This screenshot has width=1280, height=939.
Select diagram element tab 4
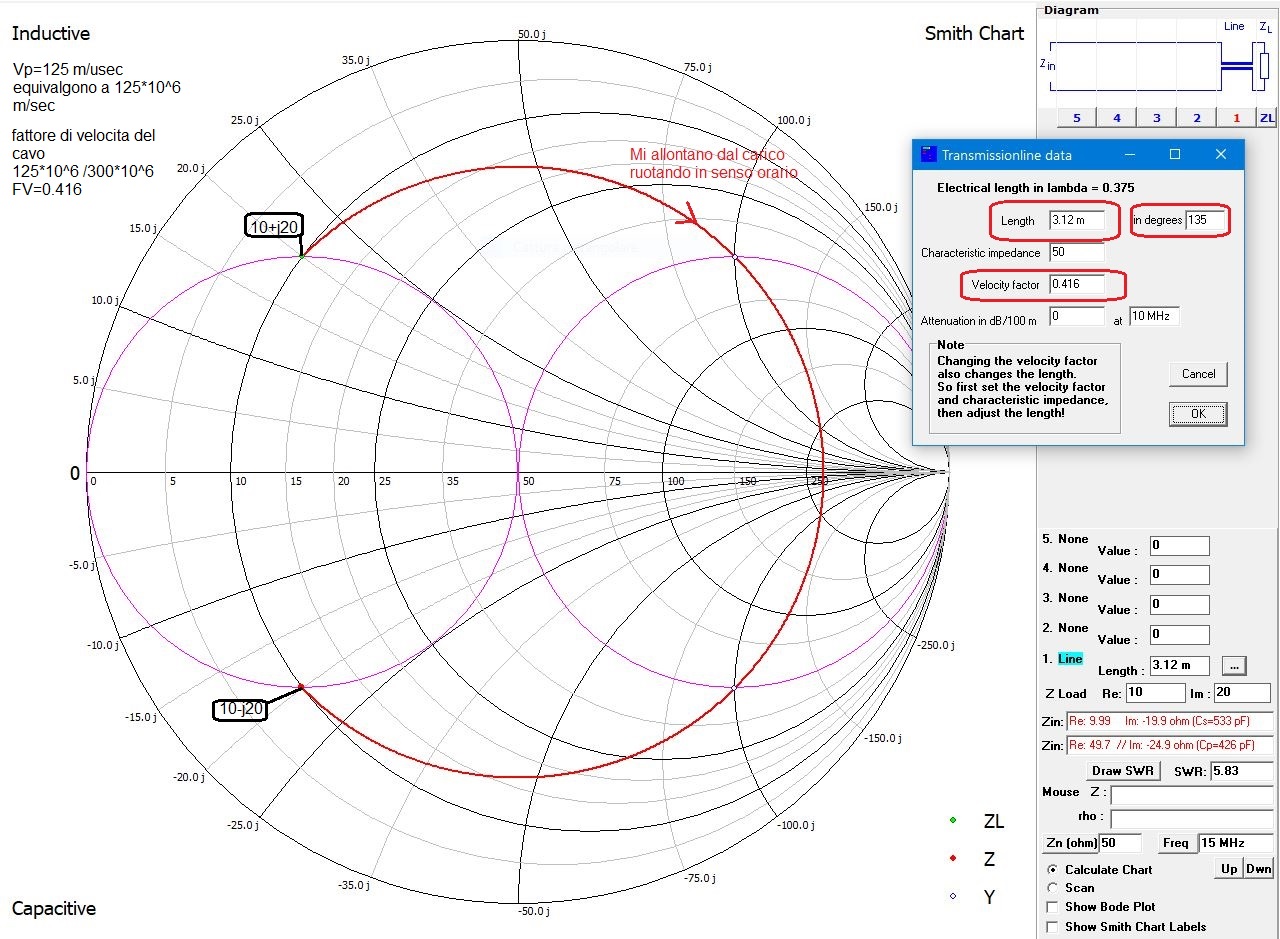coord(1117,118)
